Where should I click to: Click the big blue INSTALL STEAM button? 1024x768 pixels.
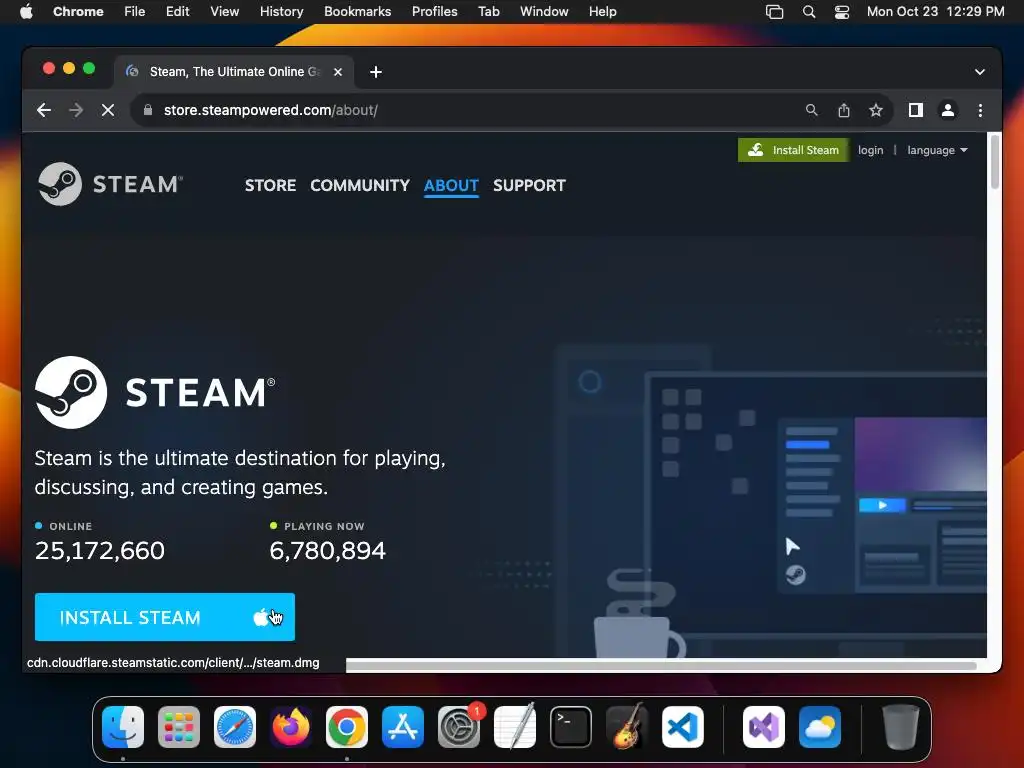tap(165, 617)
